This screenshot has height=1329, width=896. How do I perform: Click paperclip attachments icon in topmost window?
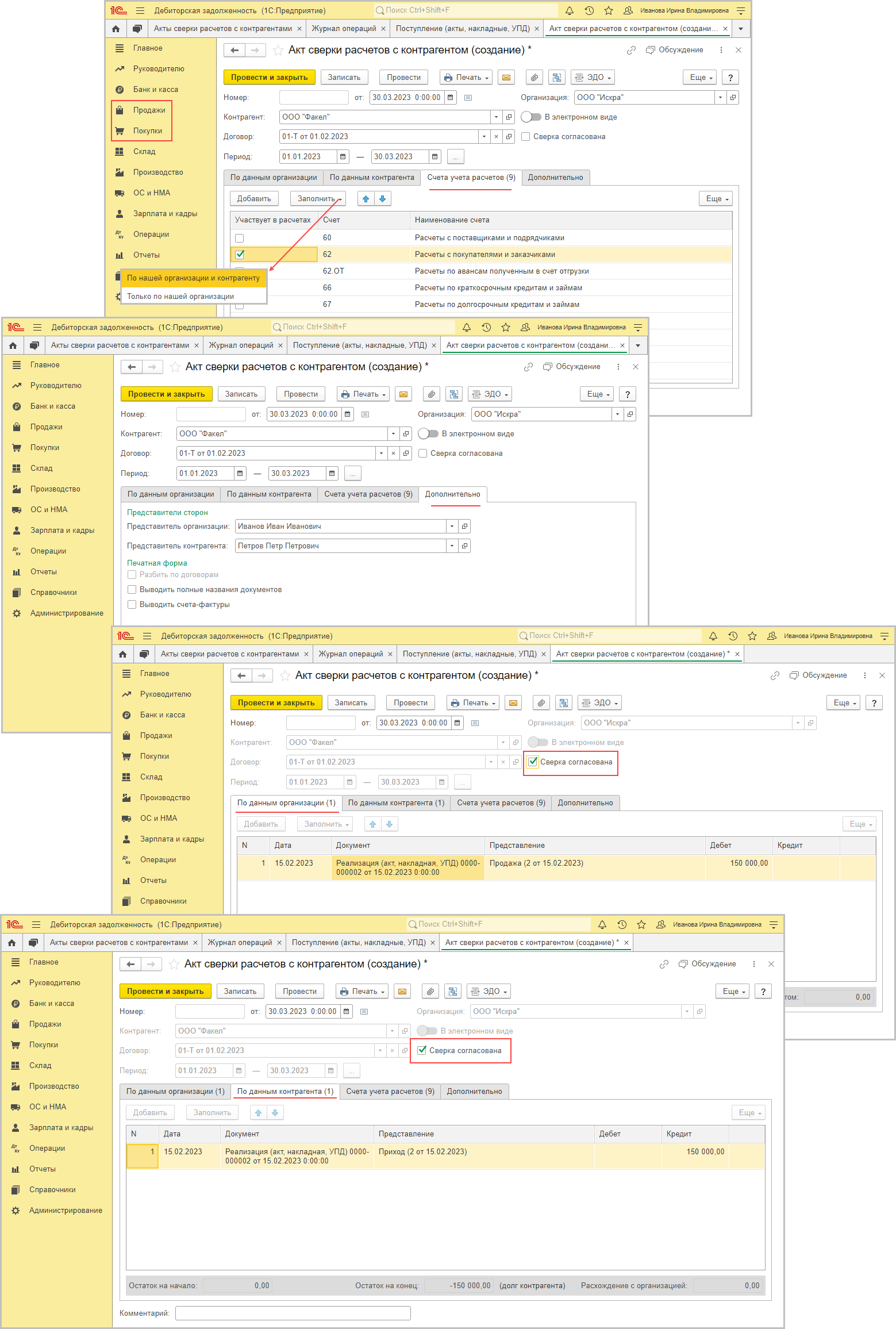point(534,78)
